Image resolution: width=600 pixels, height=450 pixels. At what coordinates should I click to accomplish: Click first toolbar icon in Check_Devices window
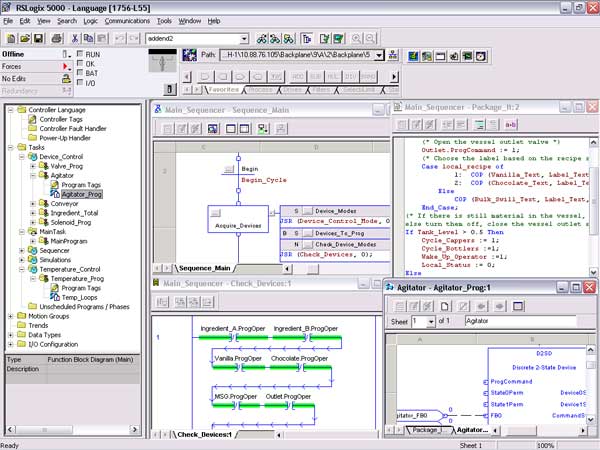click(162, 302)
